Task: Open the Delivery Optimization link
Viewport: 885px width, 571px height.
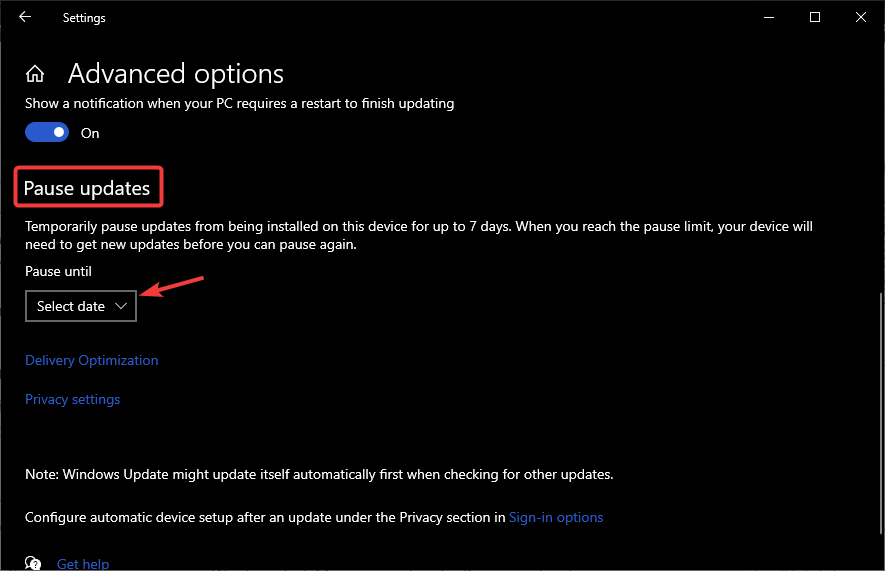Action: point(92,360)
